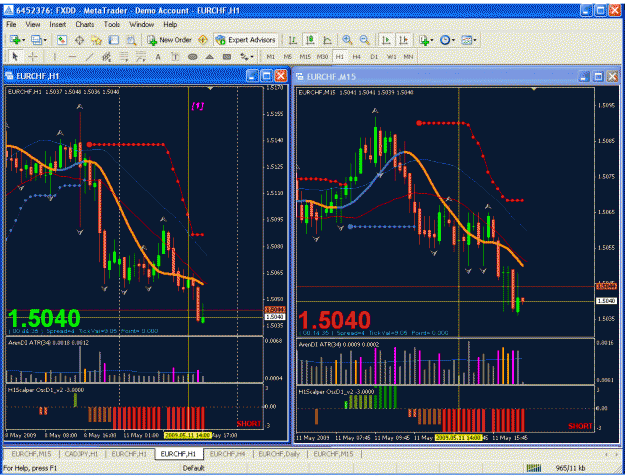This screenshot has height=476, width=625.
Task: Launch MetaEditor with the yellow diamond icon
Action: click(203, 40)
